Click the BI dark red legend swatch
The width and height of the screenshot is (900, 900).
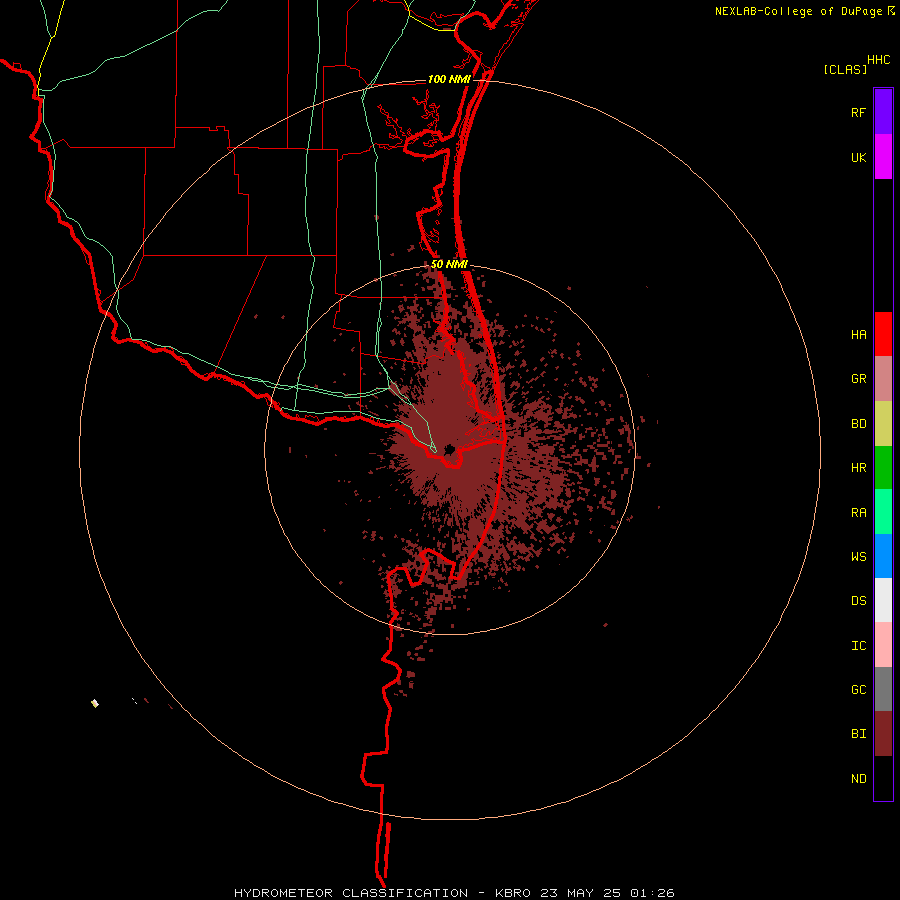pyautogui.click(x=883, y=734)
